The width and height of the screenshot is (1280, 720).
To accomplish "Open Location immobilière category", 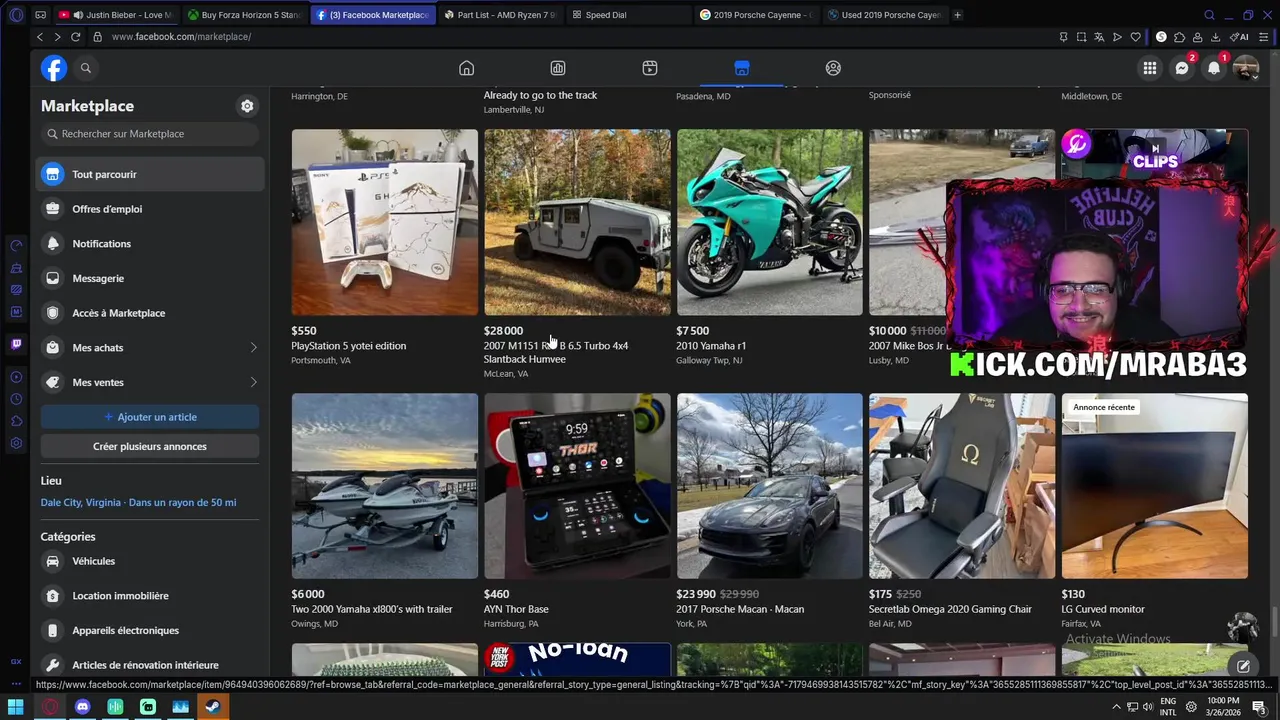I will point(150,596).
